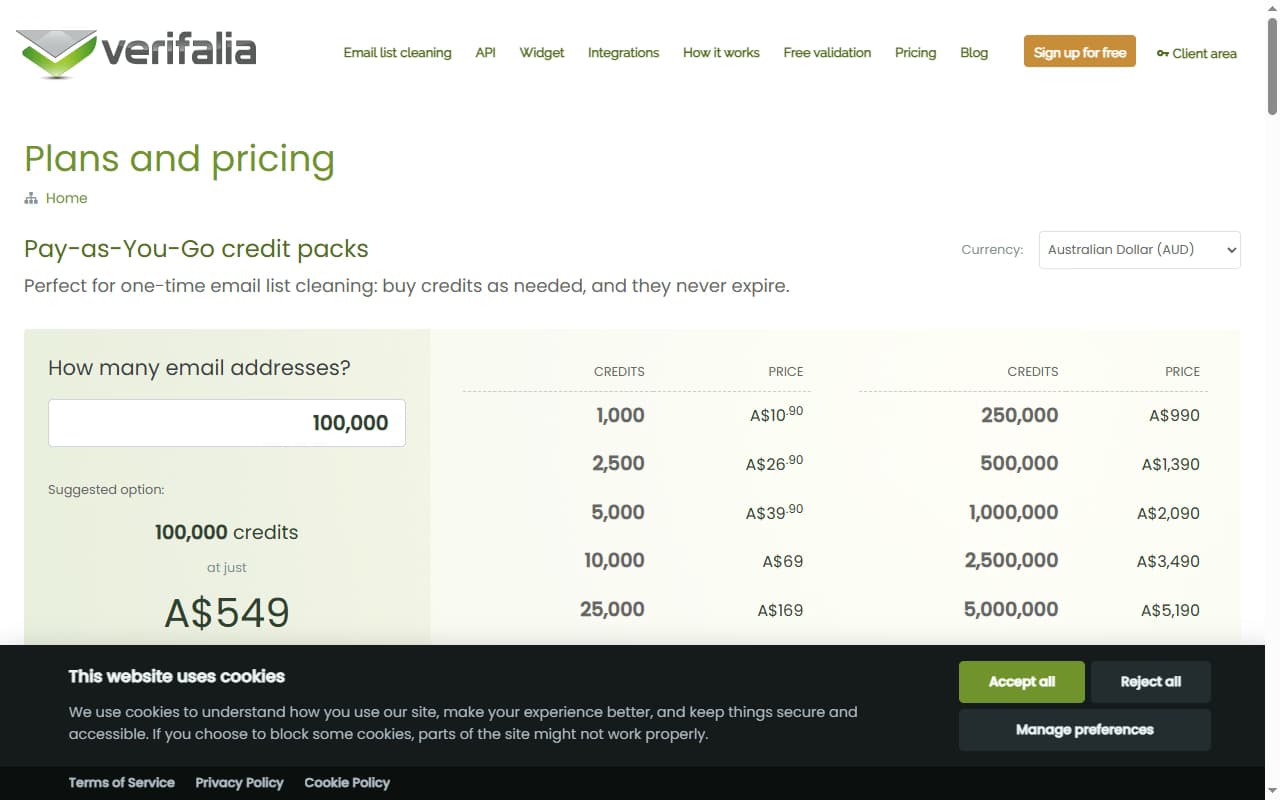Click the A$69 price
1280x800 pixels.
[783, 562]
